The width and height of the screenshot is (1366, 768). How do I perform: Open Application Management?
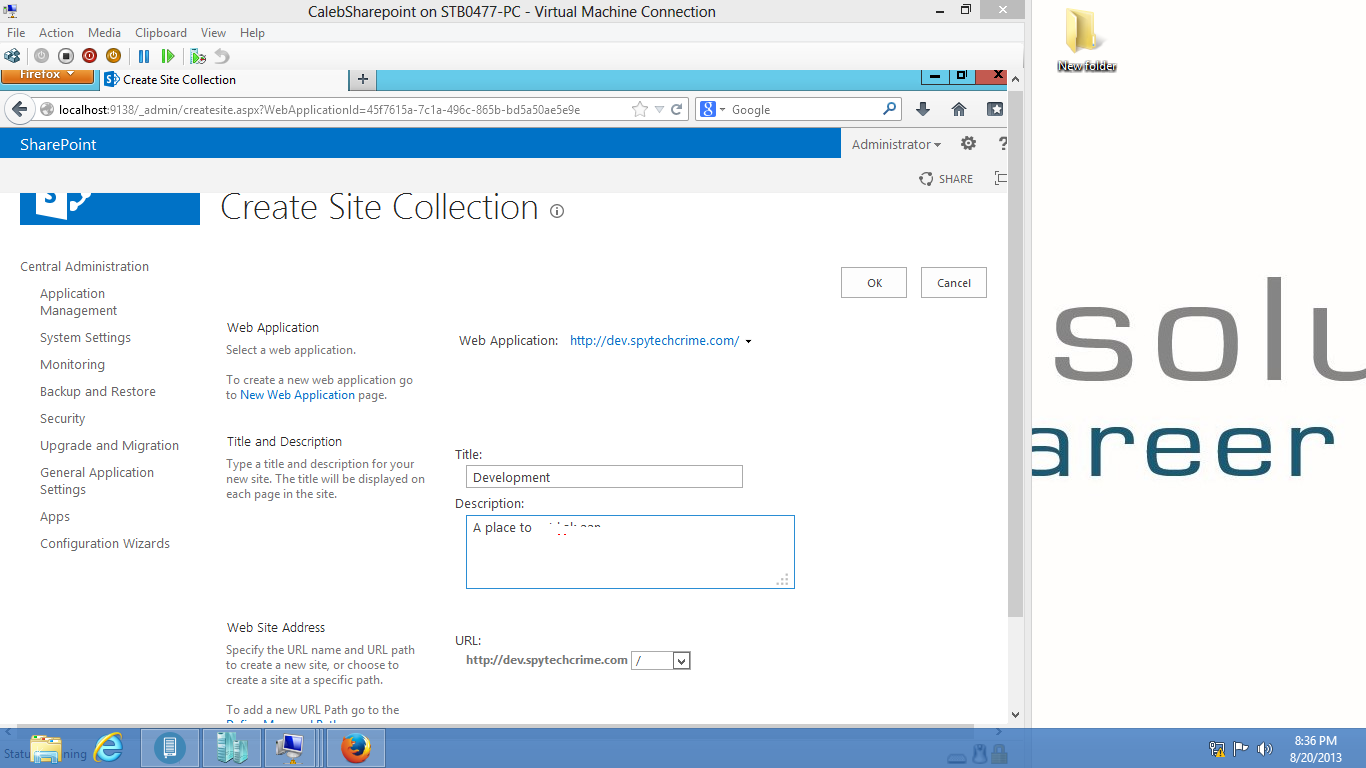[x=79, y=302]
